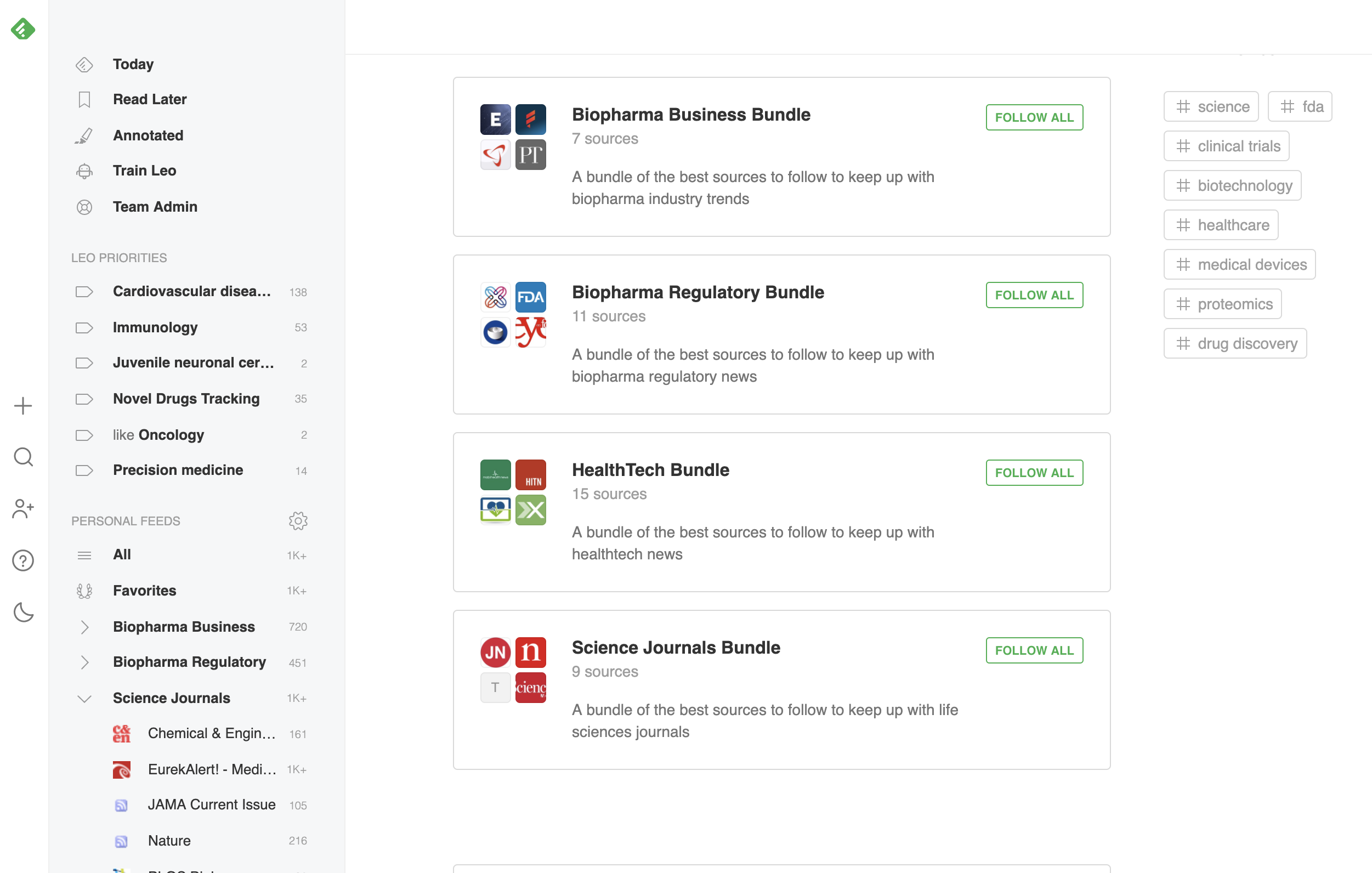
Task: Click the invite teammates person icon
Action: pyautogui.click(x=23, y=508)
